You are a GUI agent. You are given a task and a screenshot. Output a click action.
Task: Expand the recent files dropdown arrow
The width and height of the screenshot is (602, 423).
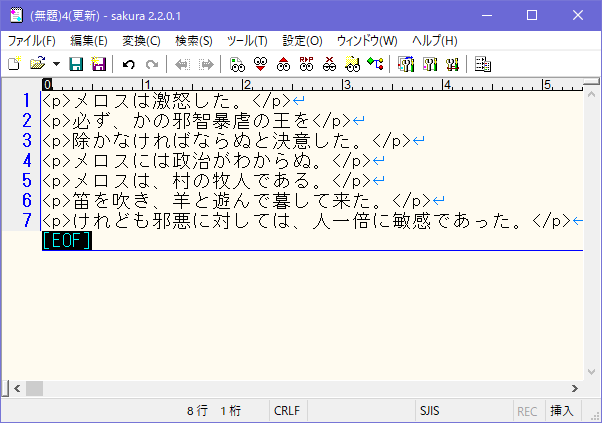[x=56, y=64]
